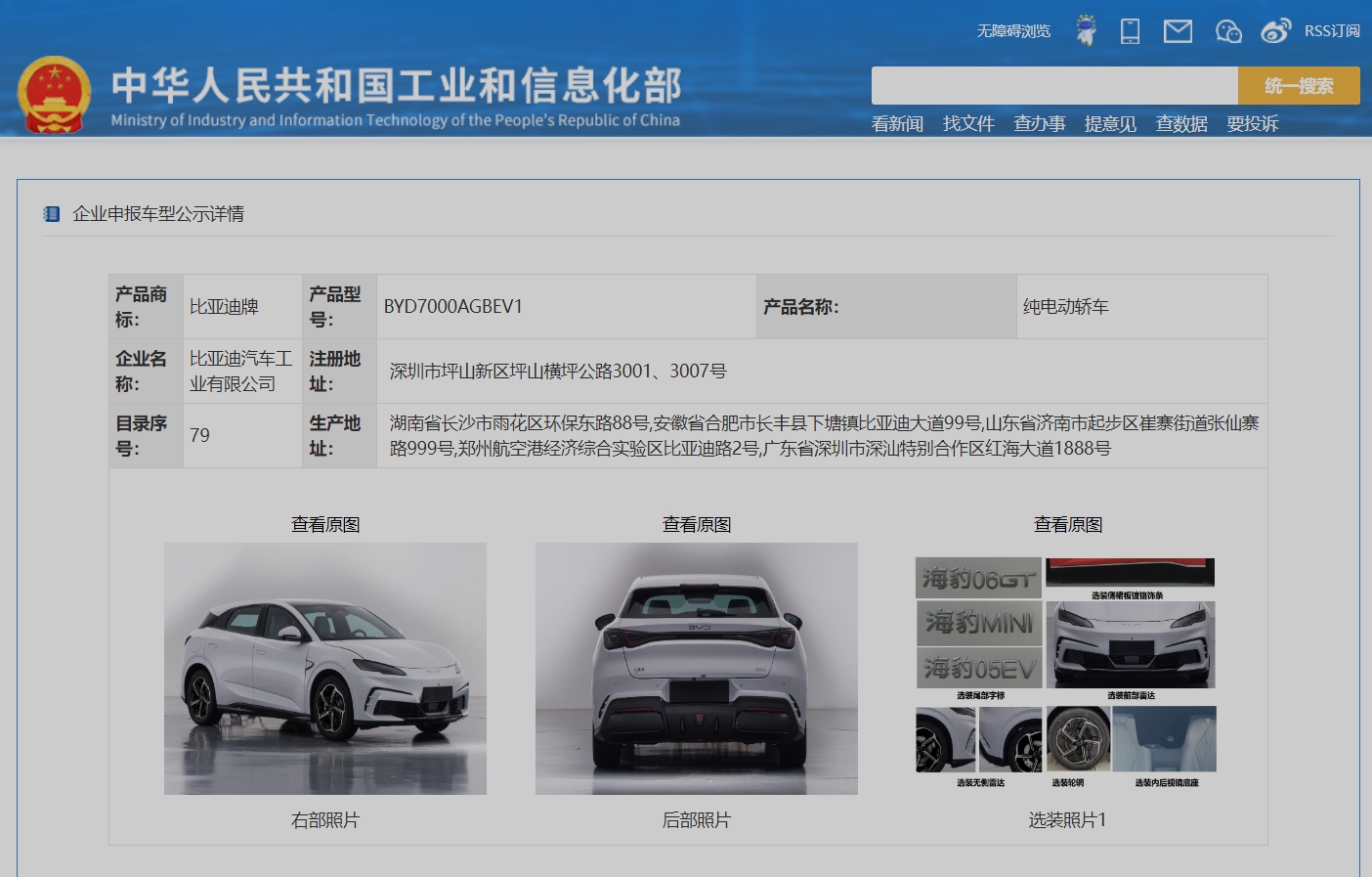Click the 产品名称: label

(x=801, y=307)
